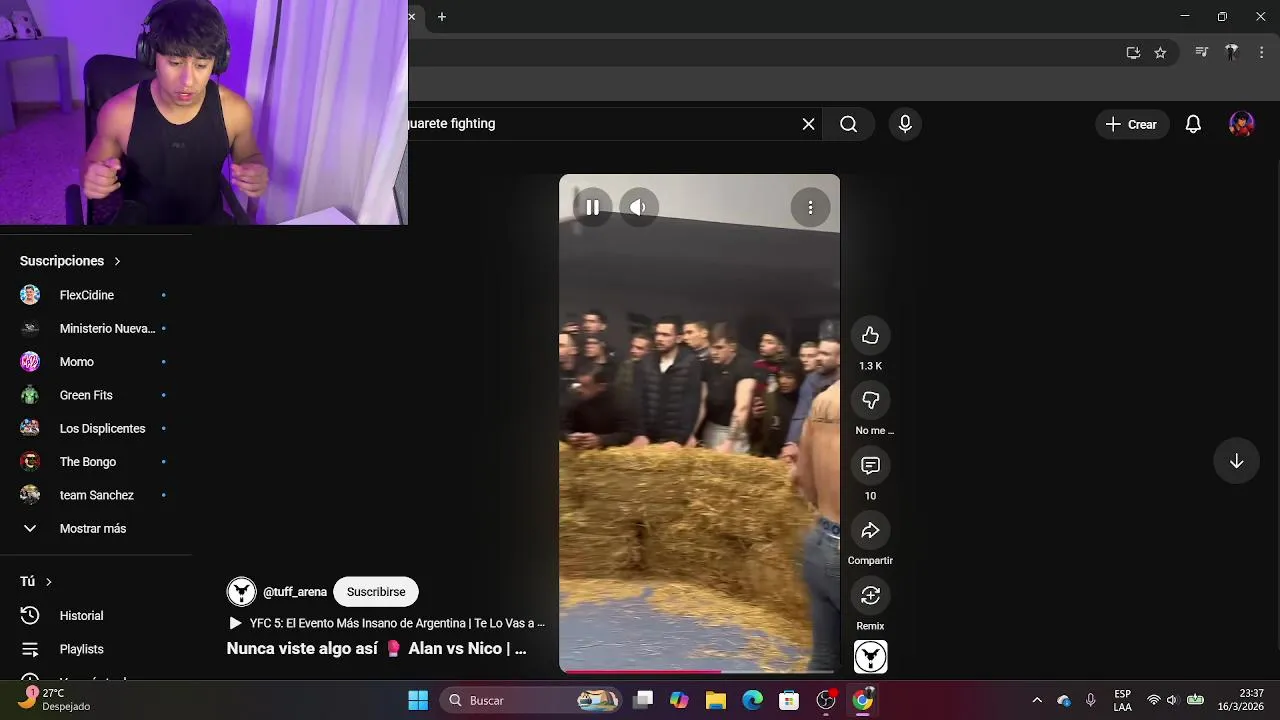This screenshot has width=1280, height=720.
Task: Open the Chrome profile avatar
Action: tap(1232, 53)
